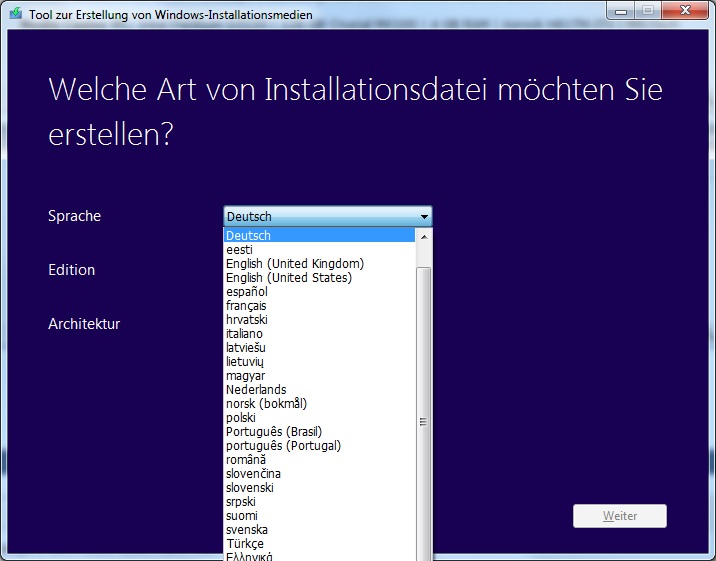Choose srpski language entry
This screenshot has width=716, height=561.
pos(320,502)
